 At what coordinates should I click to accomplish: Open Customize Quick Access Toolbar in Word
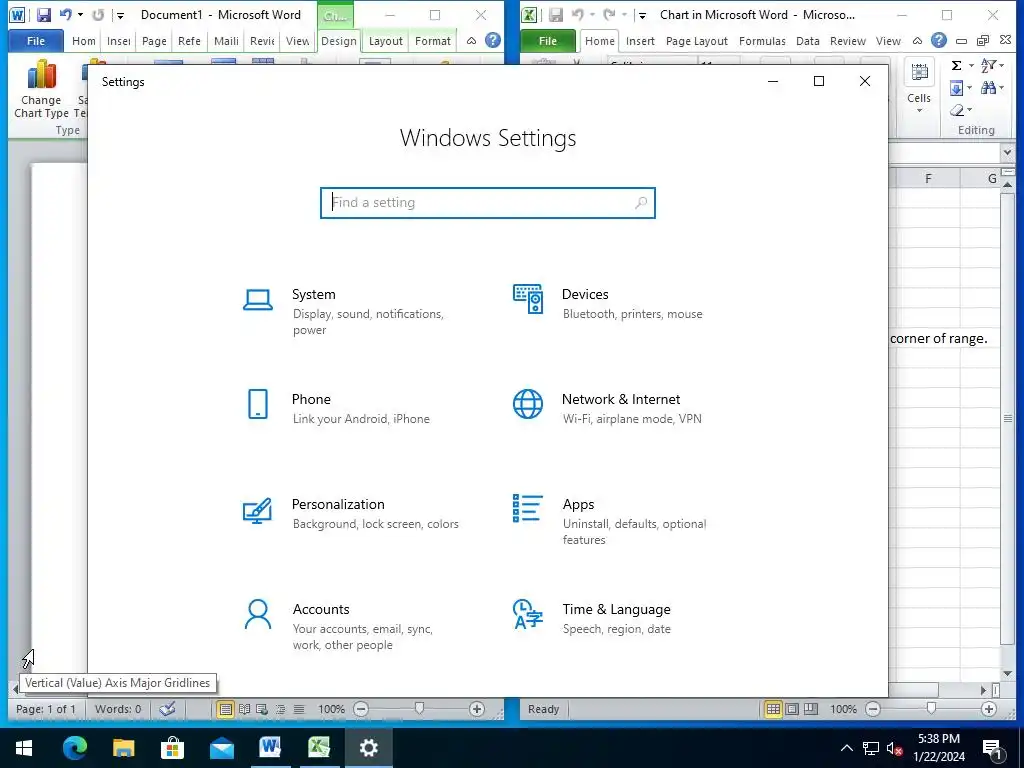click(x=120, y=15)
